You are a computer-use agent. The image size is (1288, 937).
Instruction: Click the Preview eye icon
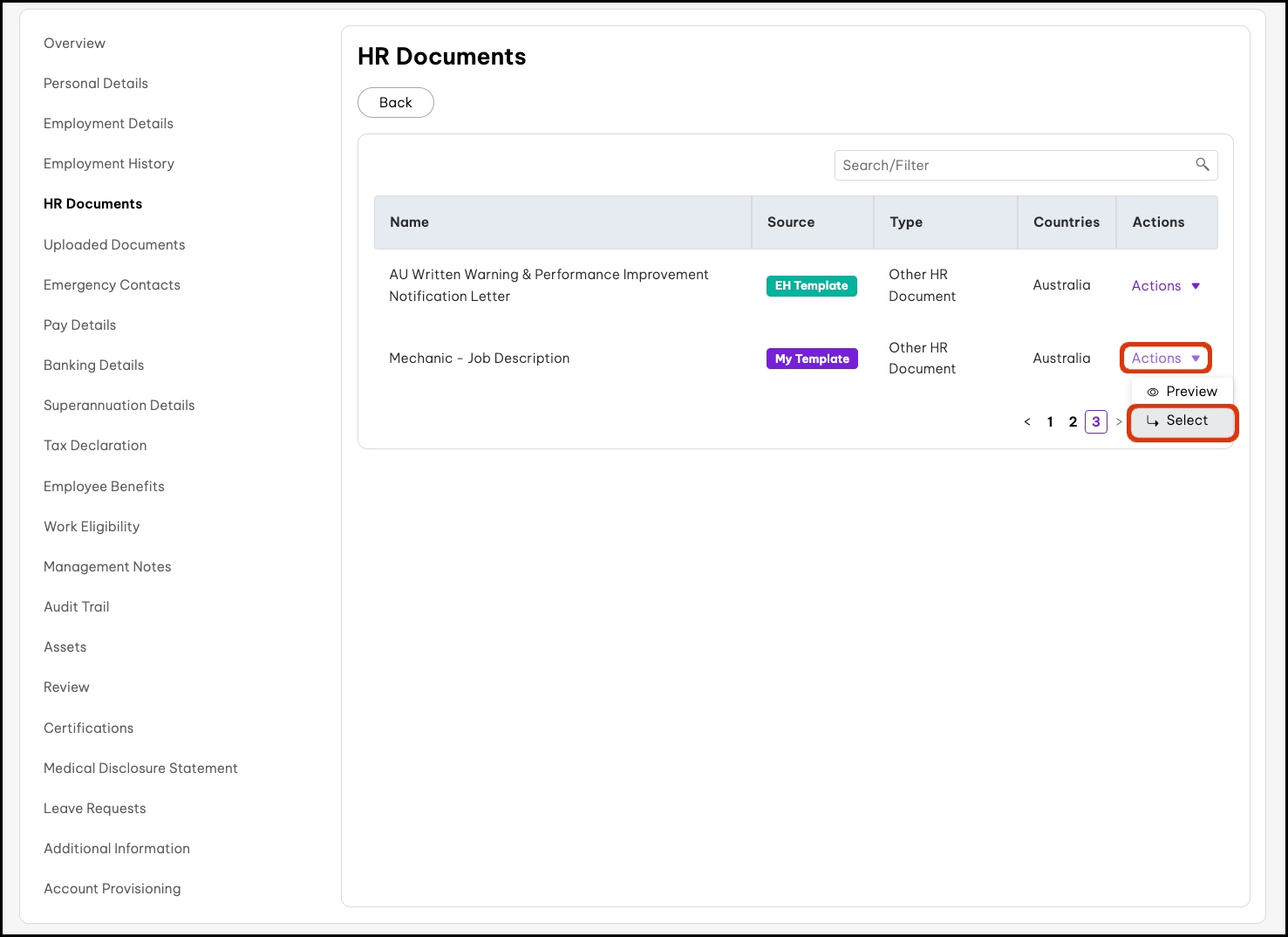tap(1153, 392)
